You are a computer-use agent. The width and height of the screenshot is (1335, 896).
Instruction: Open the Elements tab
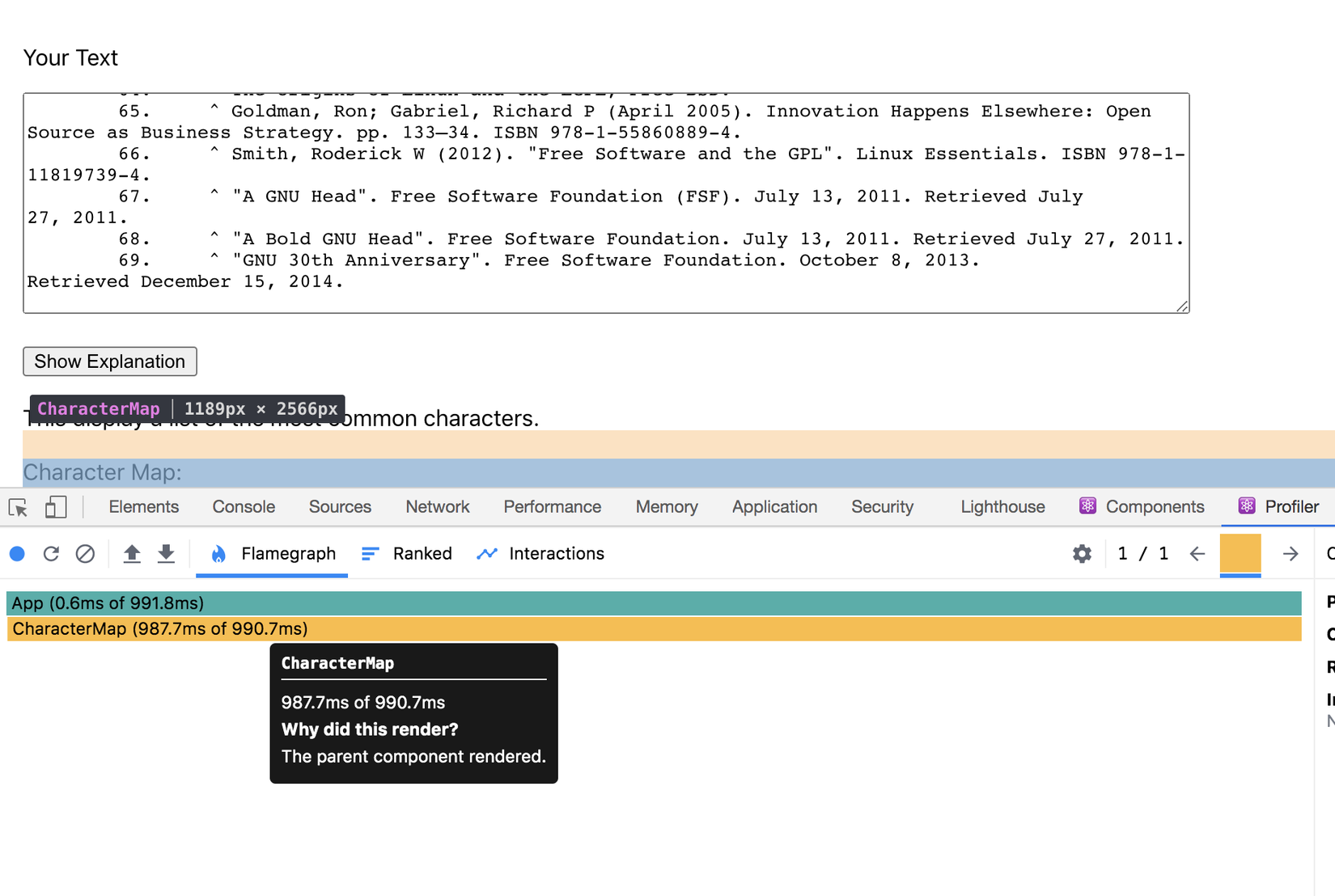(144, 507)
